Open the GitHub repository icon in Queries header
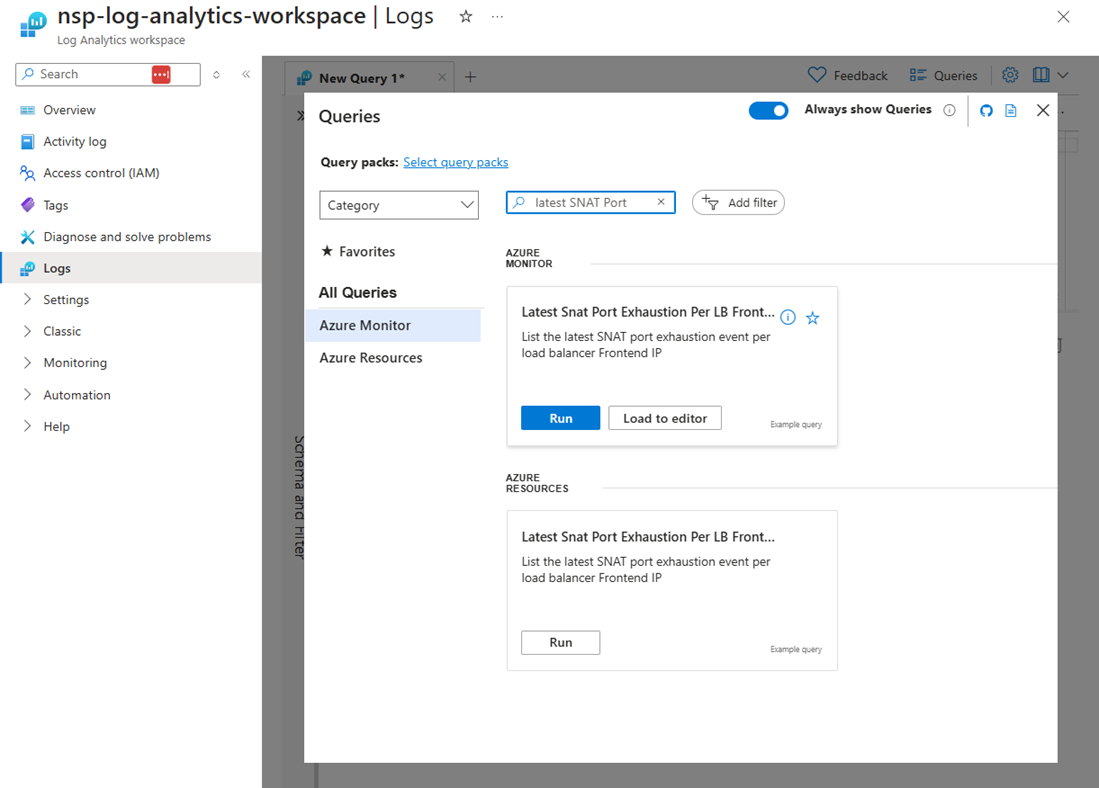1099x788 pixels. 986,110
